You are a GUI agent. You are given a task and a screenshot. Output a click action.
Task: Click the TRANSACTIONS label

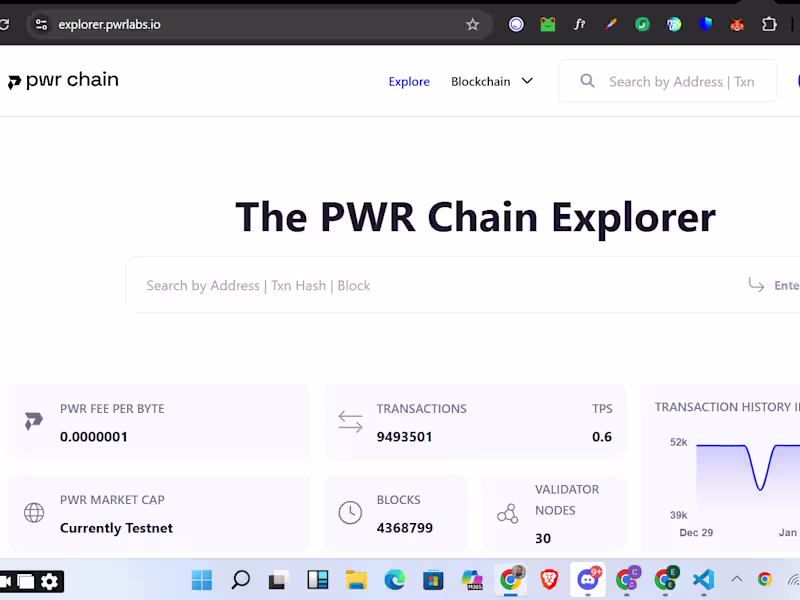pos(421,409)
